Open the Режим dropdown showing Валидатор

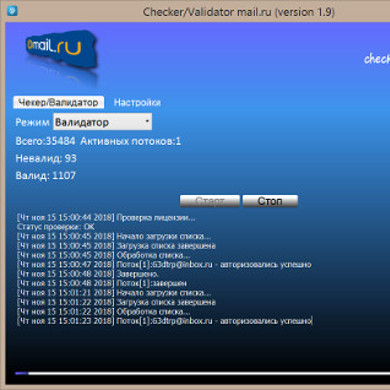point(102,122)
